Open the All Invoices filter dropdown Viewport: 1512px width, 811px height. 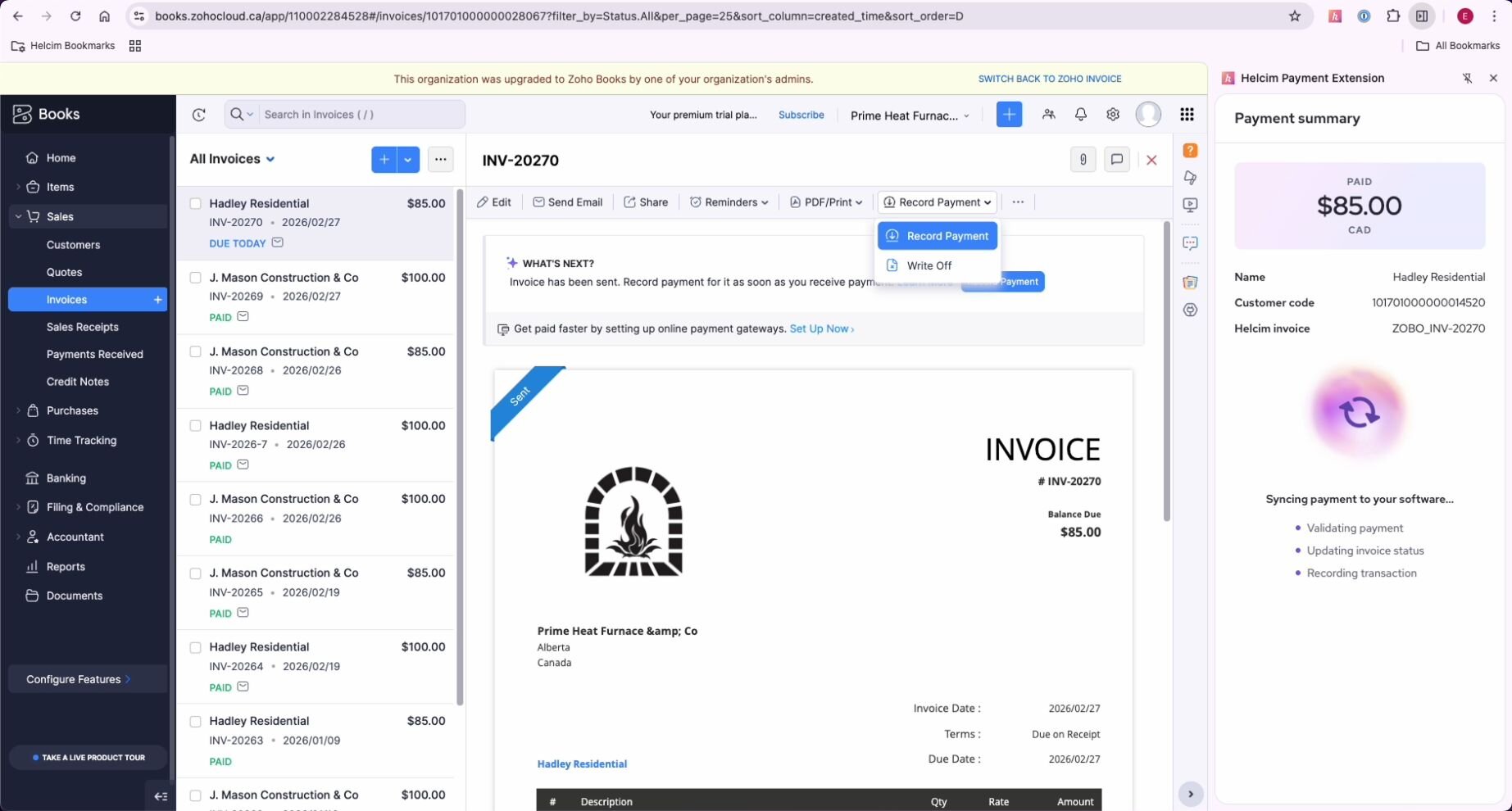coord(233,159)
